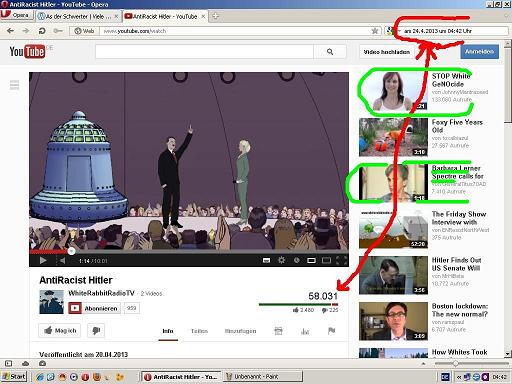Click the dislike thumbs-down button
This screenshot has width=512, height=384.
pyautogui.click(x=96, y=330)
